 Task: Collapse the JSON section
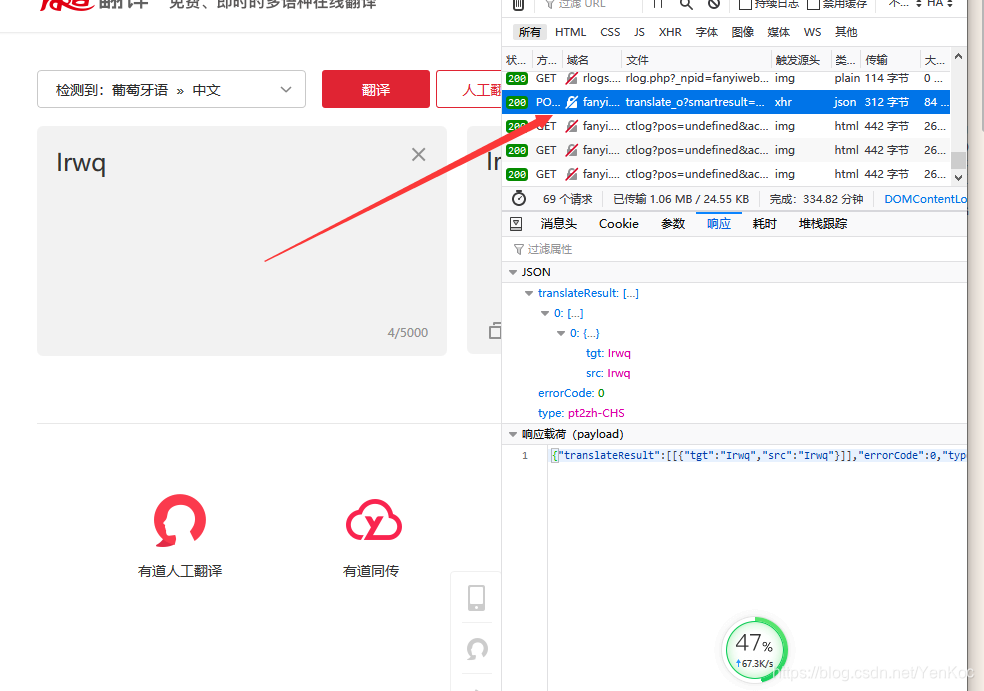coord(513,272)
